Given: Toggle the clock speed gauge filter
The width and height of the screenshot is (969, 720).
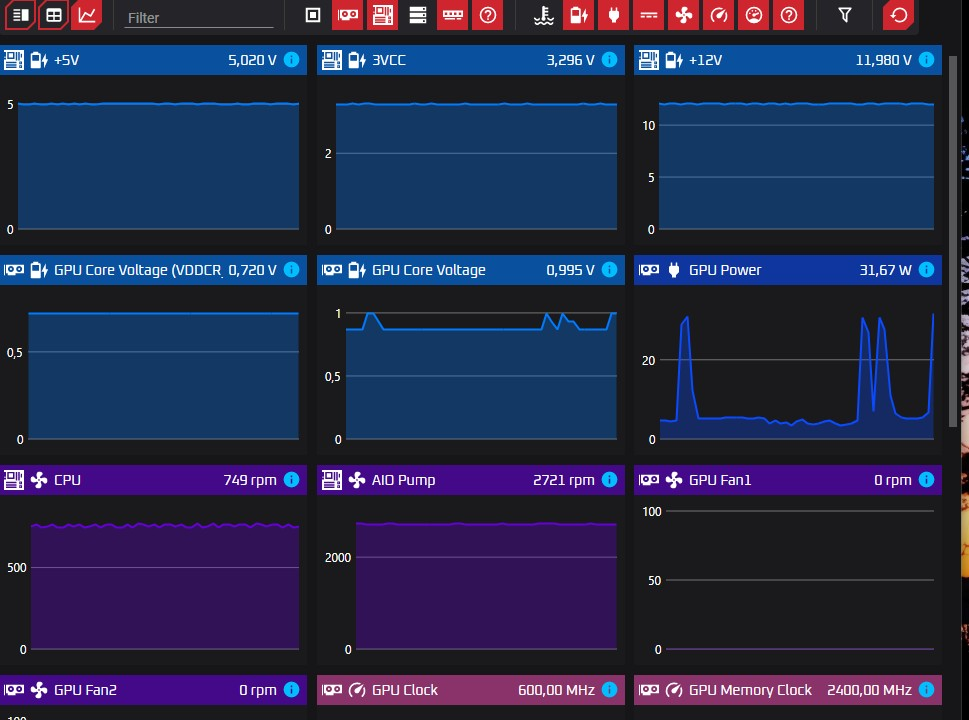Looking at the screenshot, I should (719, 15).
